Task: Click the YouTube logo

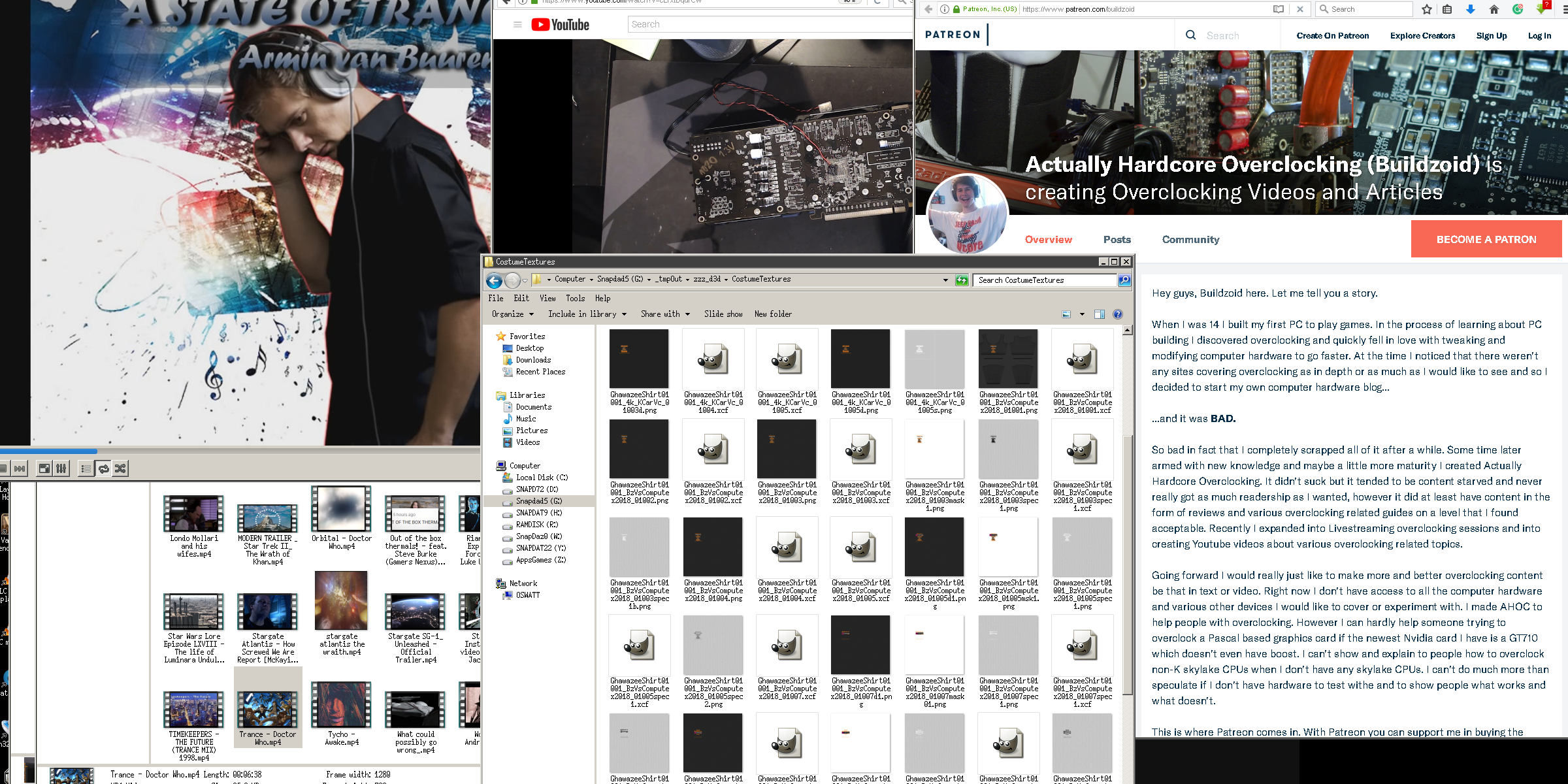Action: click(560, 25)
